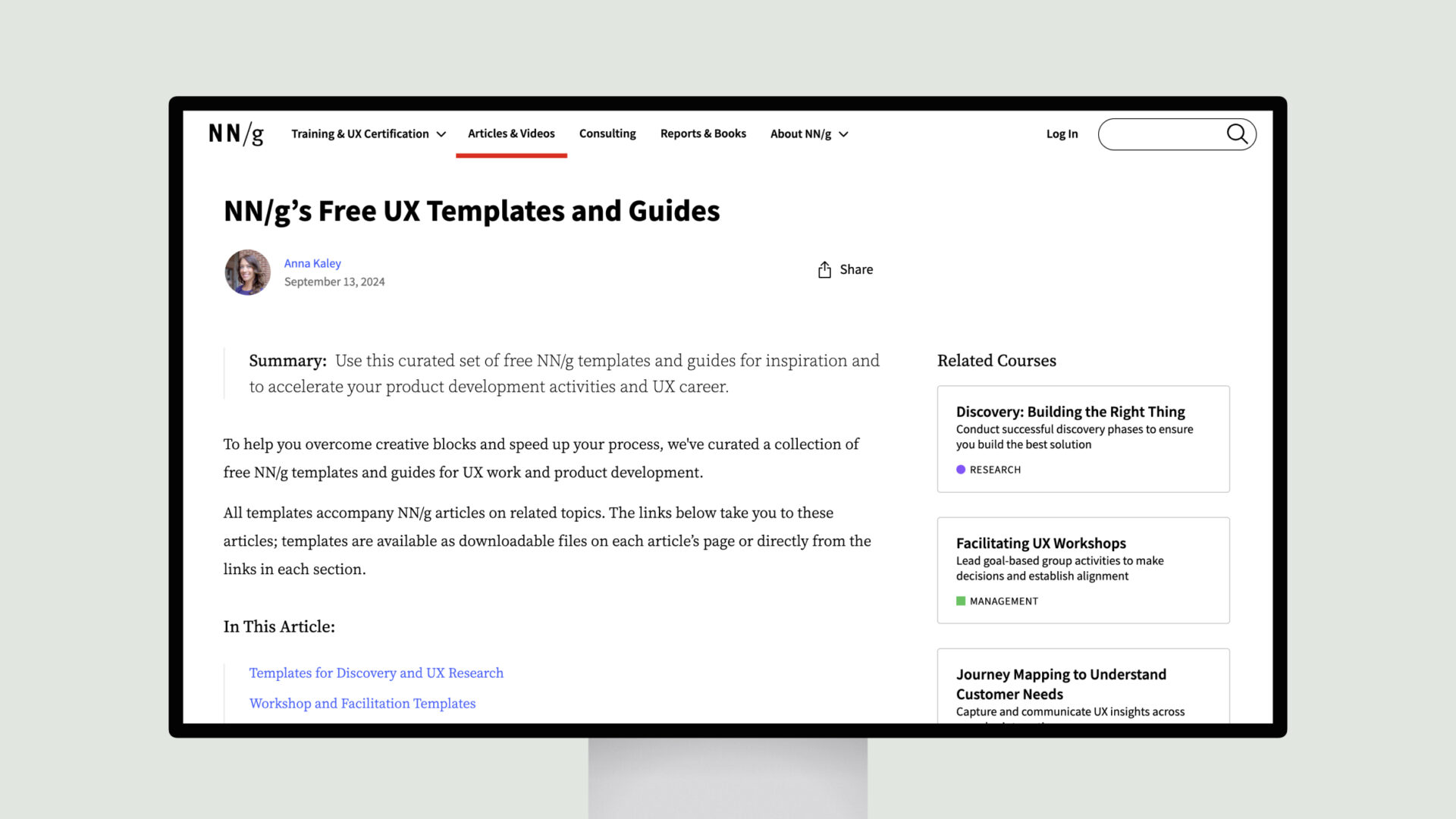Image resolution: width=1456 pixels, height=819 pixels.
Task: Click the author avatar of Anna Kaley
Action: 247,272
